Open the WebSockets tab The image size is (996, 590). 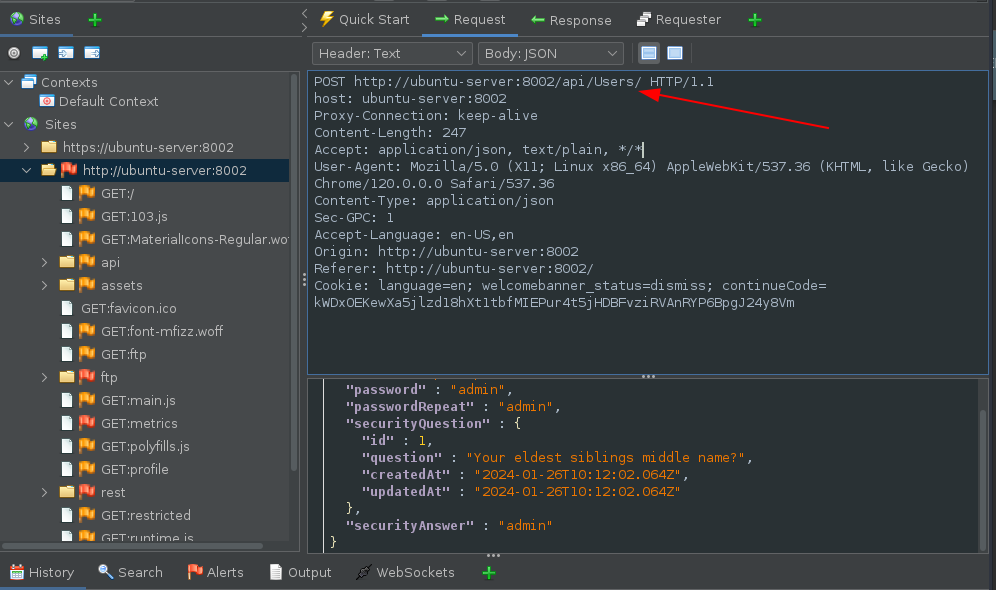point(405,573)
